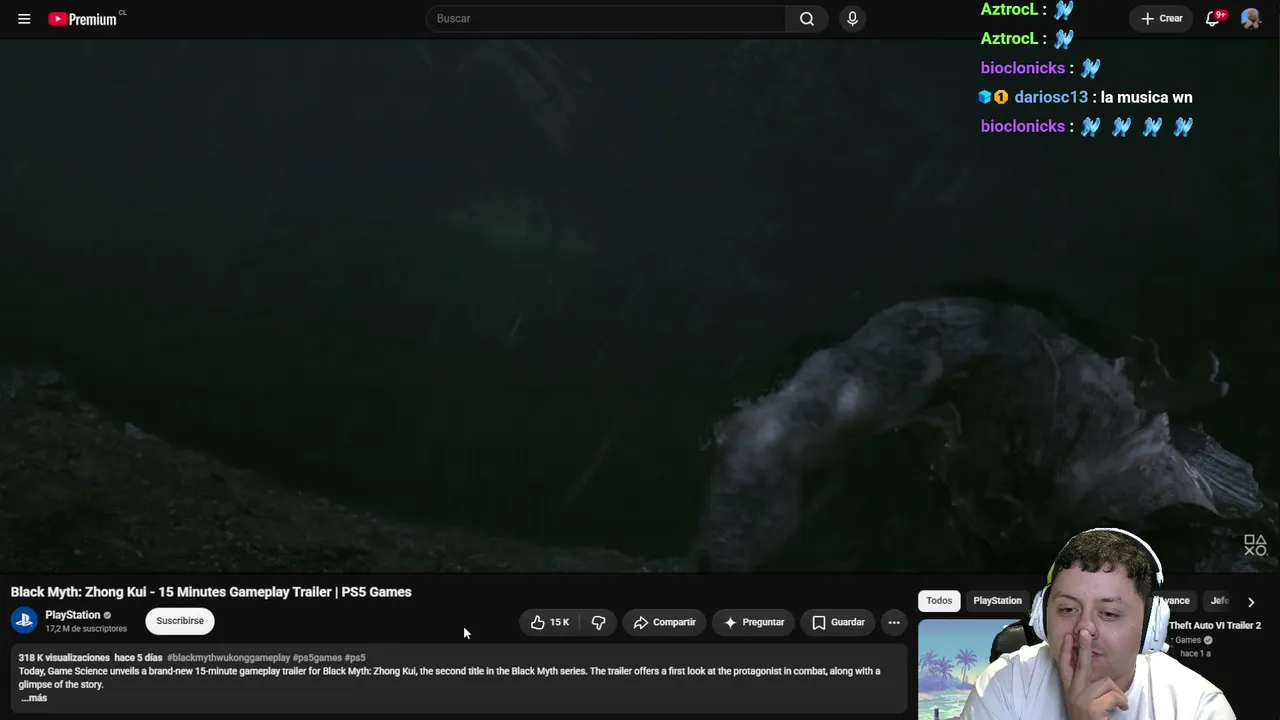Open the PlayStation channel avatar
Screen dimensions: 1280x720
pyautogui.click(x=25, y=621)
